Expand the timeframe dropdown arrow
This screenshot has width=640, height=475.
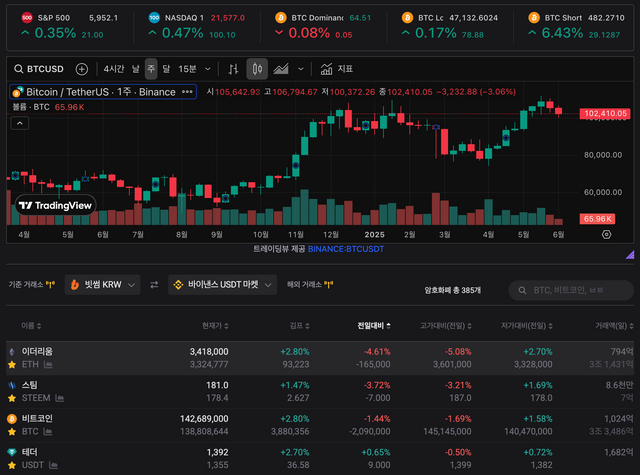(208, 69)
